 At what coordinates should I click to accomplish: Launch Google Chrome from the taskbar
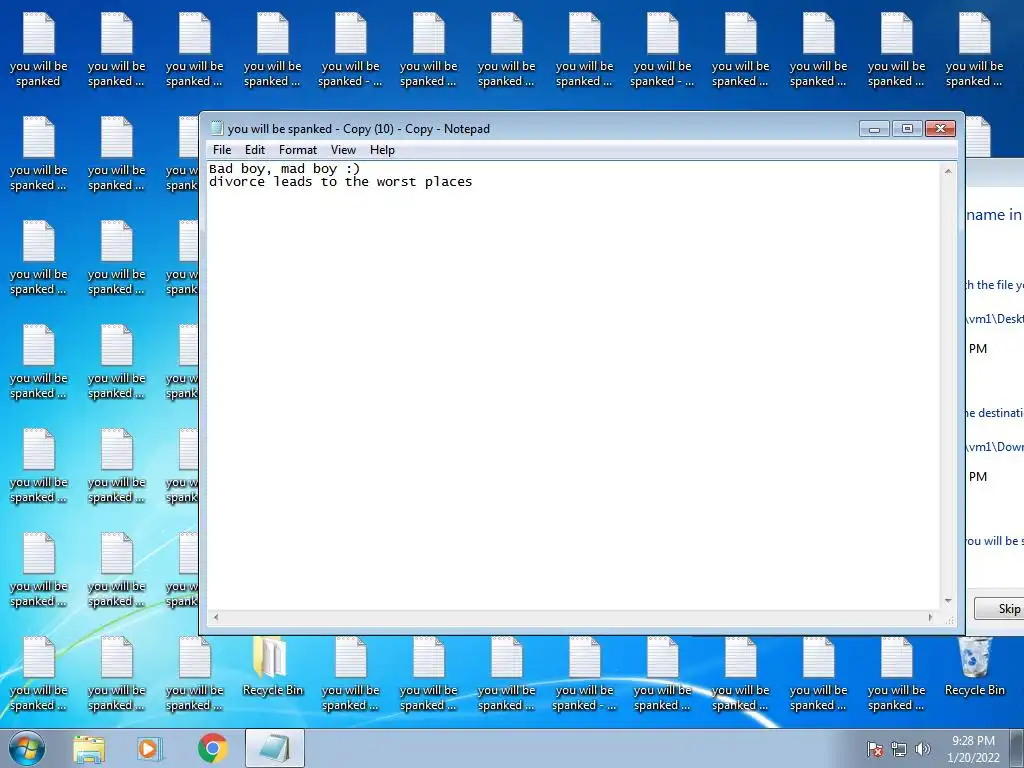click(x=212, y=749)
